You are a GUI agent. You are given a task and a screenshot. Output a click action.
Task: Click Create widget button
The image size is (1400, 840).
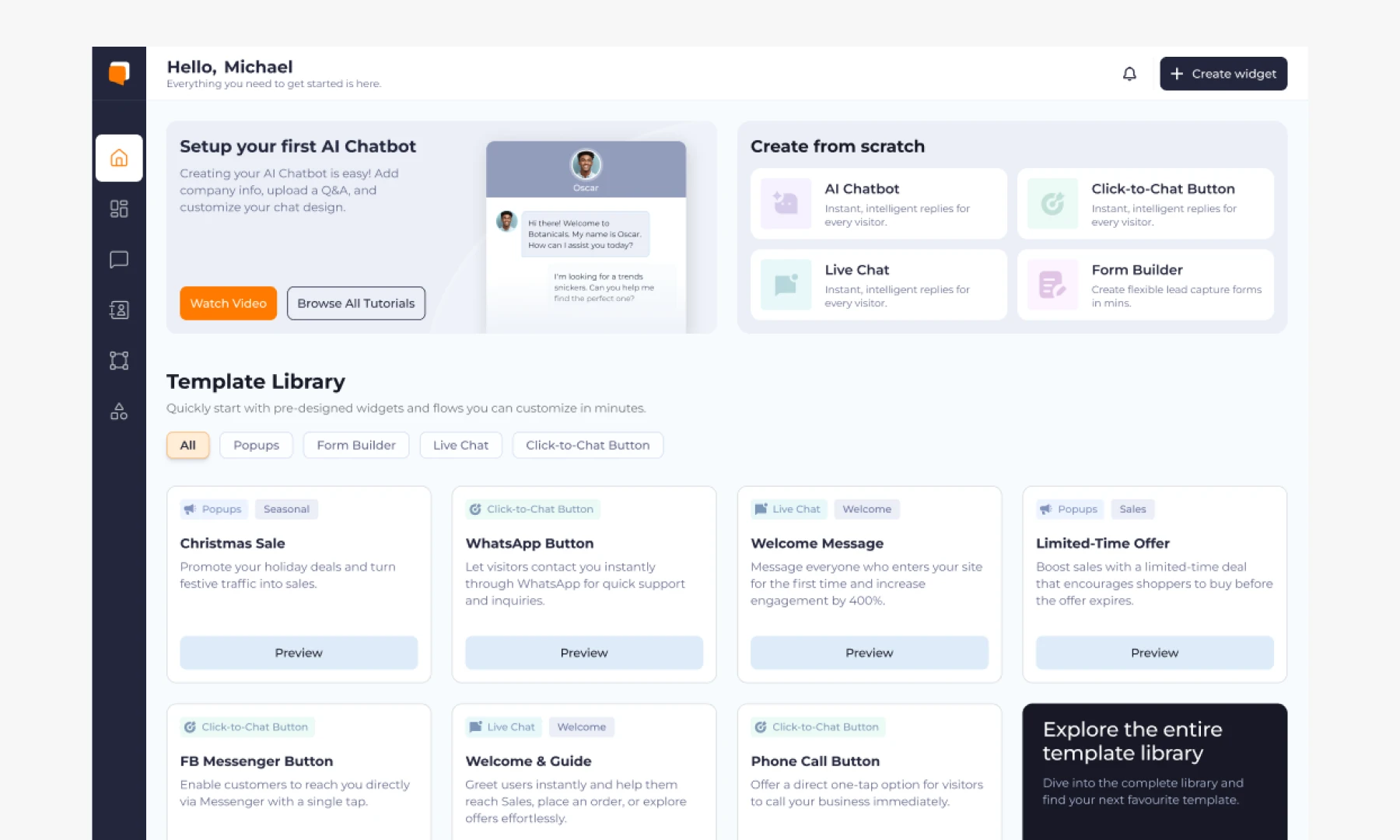pyautogui.click(x=1223, y=74)
